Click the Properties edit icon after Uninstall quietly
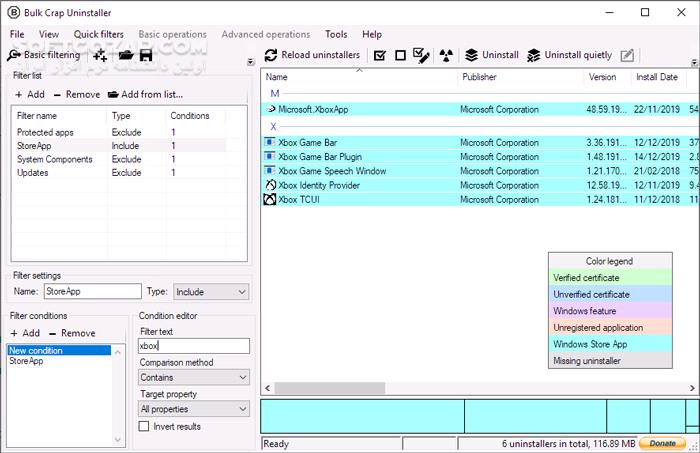 pos(627,55)
